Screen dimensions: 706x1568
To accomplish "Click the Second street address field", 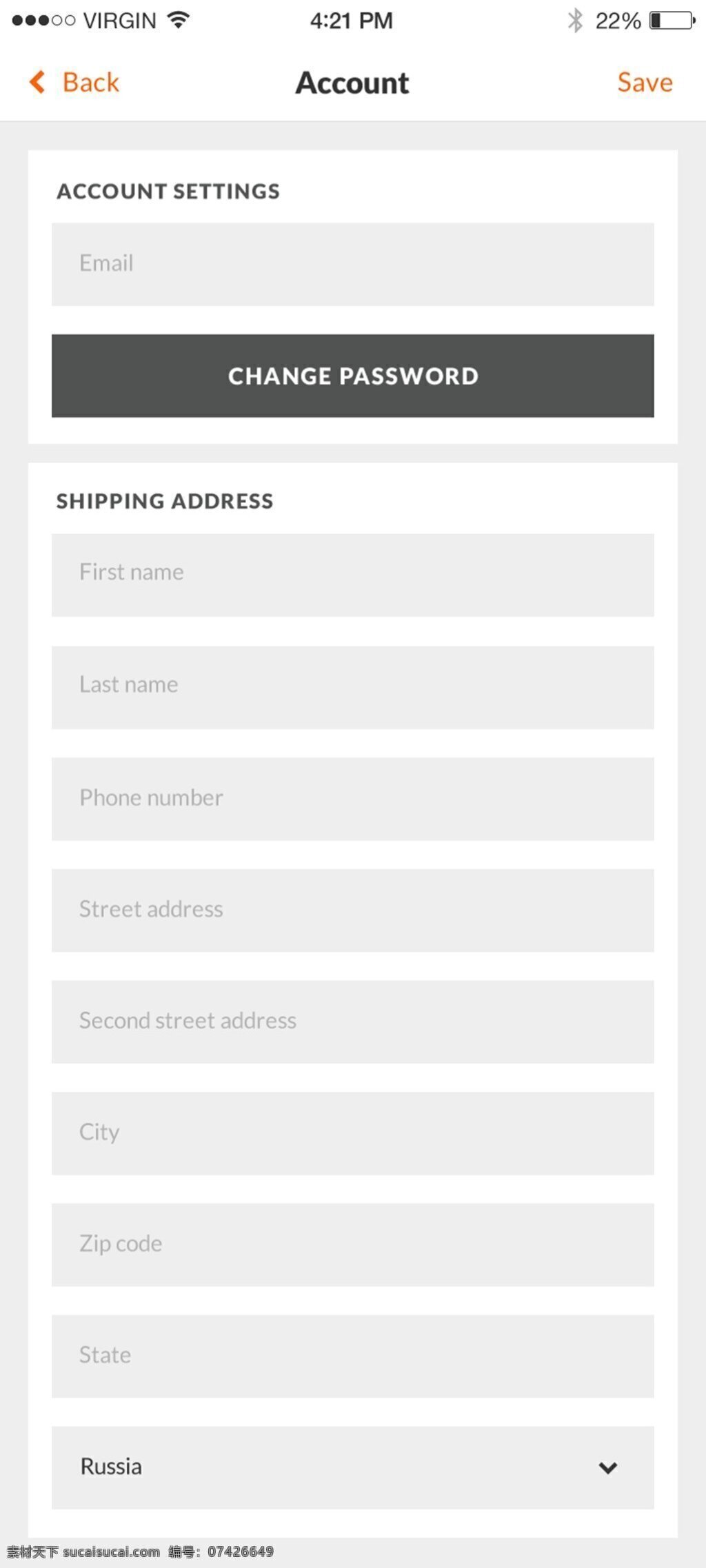I will coord(353,1021).
